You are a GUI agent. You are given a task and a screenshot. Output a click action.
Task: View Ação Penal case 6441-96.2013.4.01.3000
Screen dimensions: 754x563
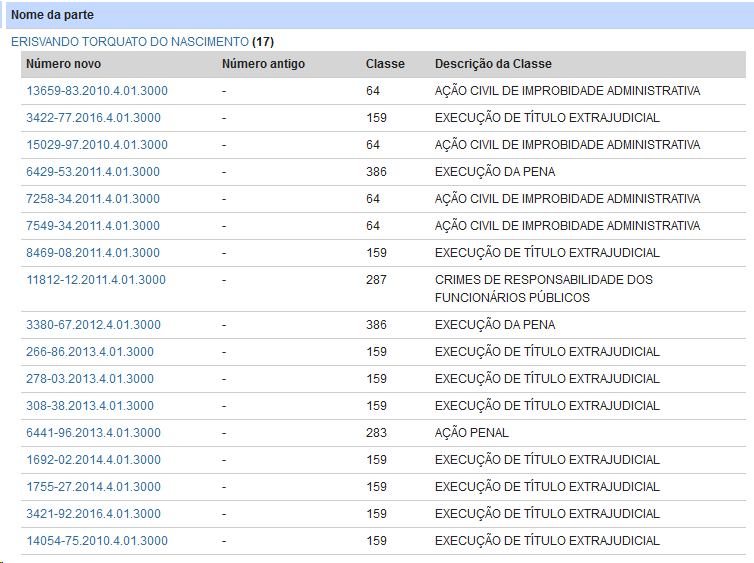93,433
